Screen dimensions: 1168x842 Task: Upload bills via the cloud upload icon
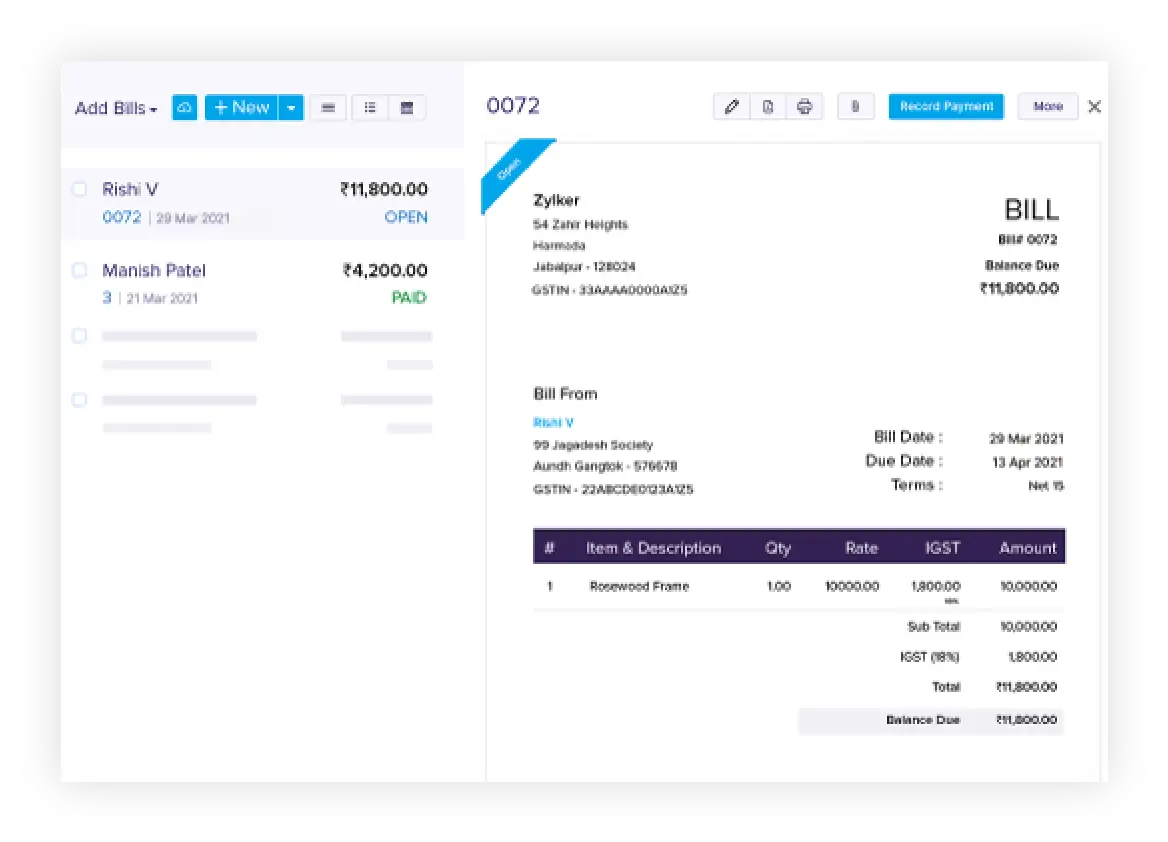point(184,107)
